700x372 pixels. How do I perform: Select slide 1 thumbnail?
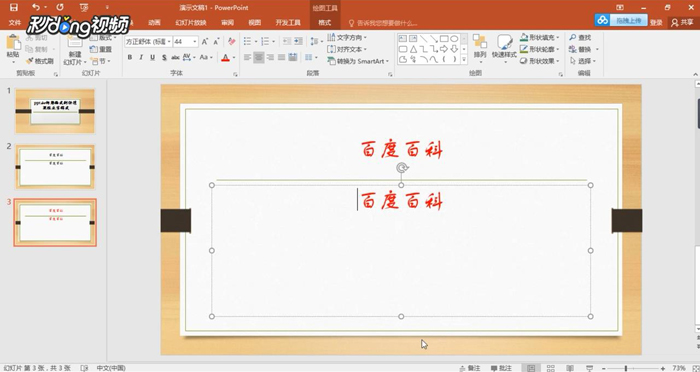click(x=55, y=111)
